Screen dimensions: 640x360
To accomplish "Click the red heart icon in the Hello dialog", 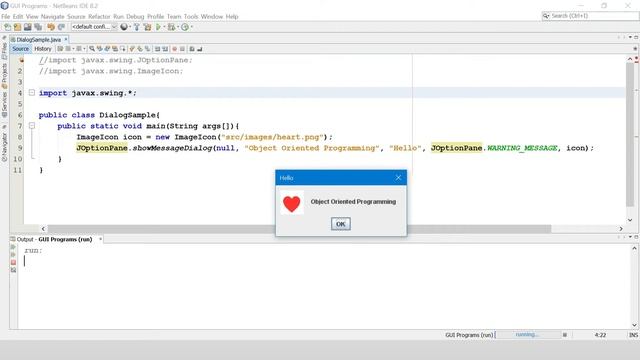I will click(x=291, y=203).
